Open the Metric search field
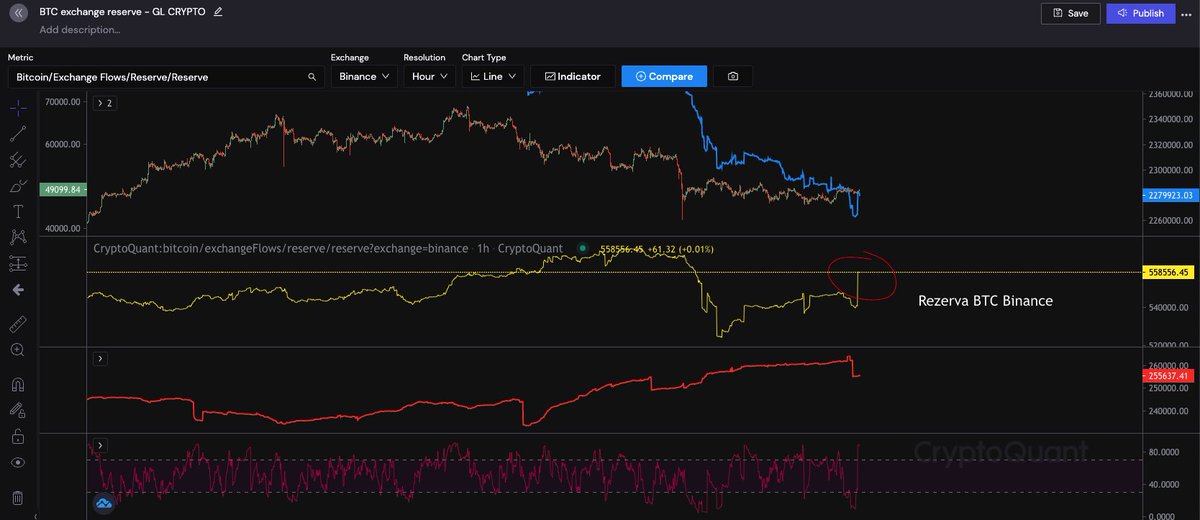This screenshot has width=1200, height=520. (x=165, y=76)
